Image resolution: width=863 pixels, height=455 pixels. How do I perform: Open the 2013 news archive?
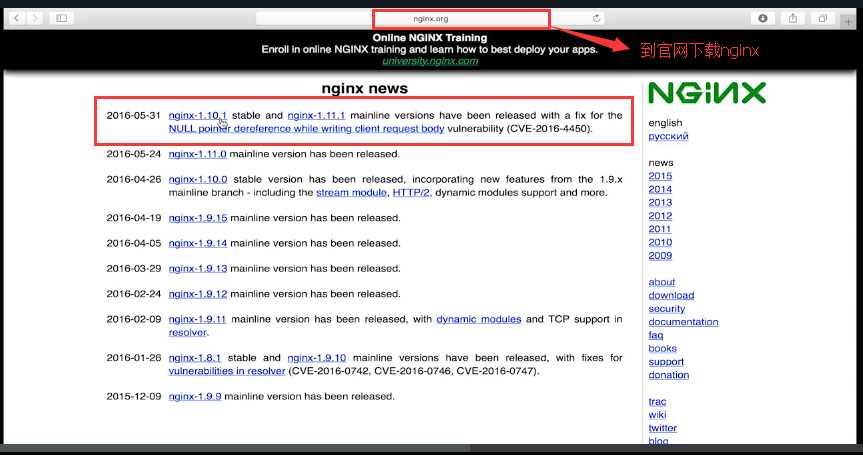click(660, 202)
